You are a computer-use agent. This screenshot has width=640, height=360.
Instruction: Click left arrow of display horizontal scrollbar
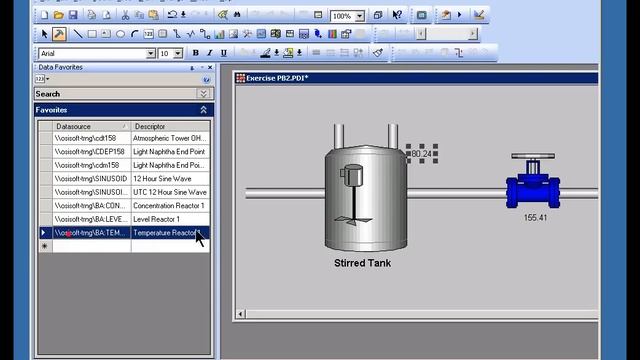click(x=240, y=314)
